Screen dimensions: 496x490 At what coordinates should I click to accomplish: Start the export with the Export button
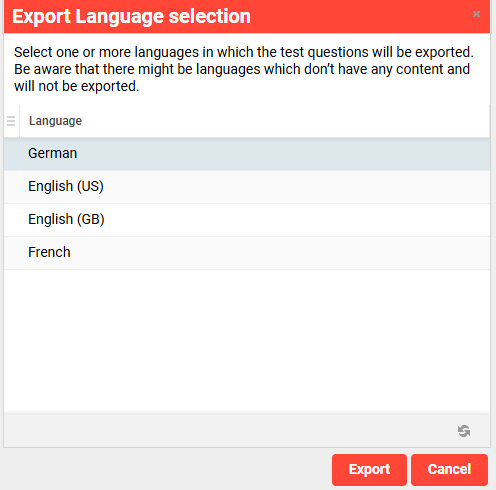point(369,470)
